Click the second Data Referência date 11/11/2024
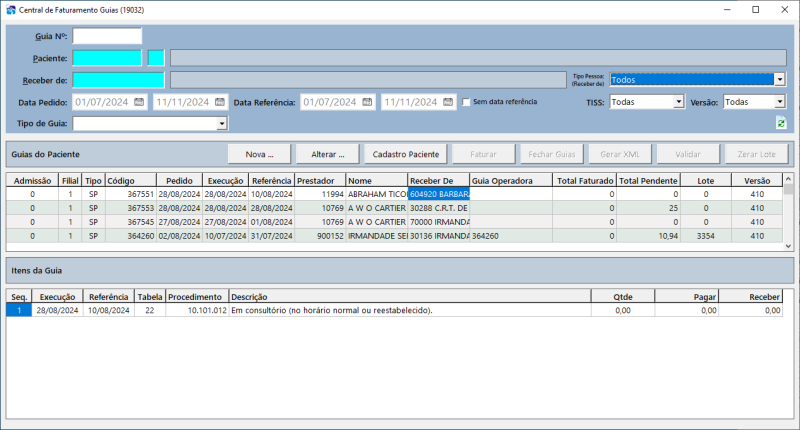Image resolution: width=800 pixels, height=430 pixels. tap(411, 102)
